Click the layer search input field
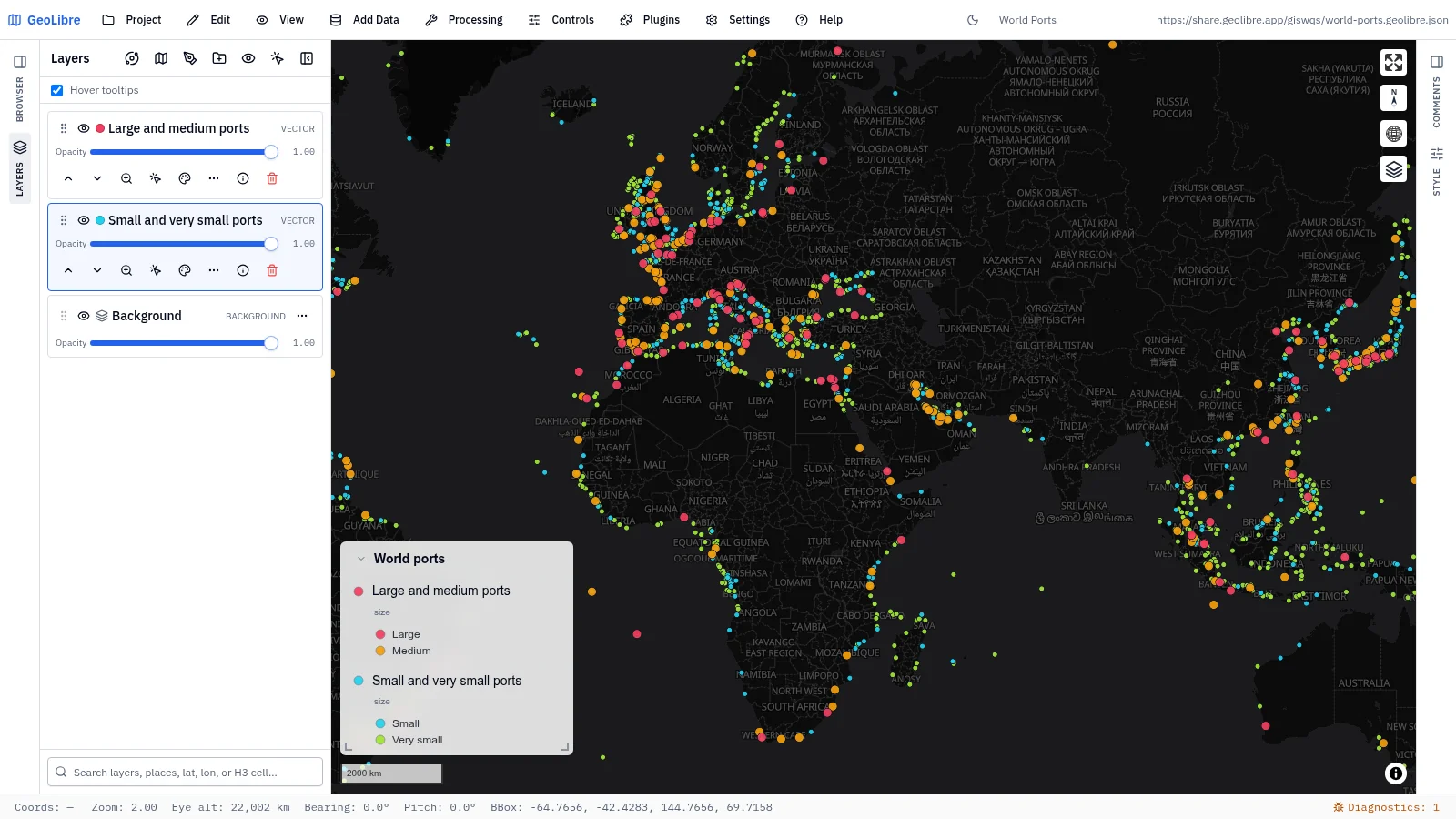1456x819 pixels. click(x=185, y=772)
